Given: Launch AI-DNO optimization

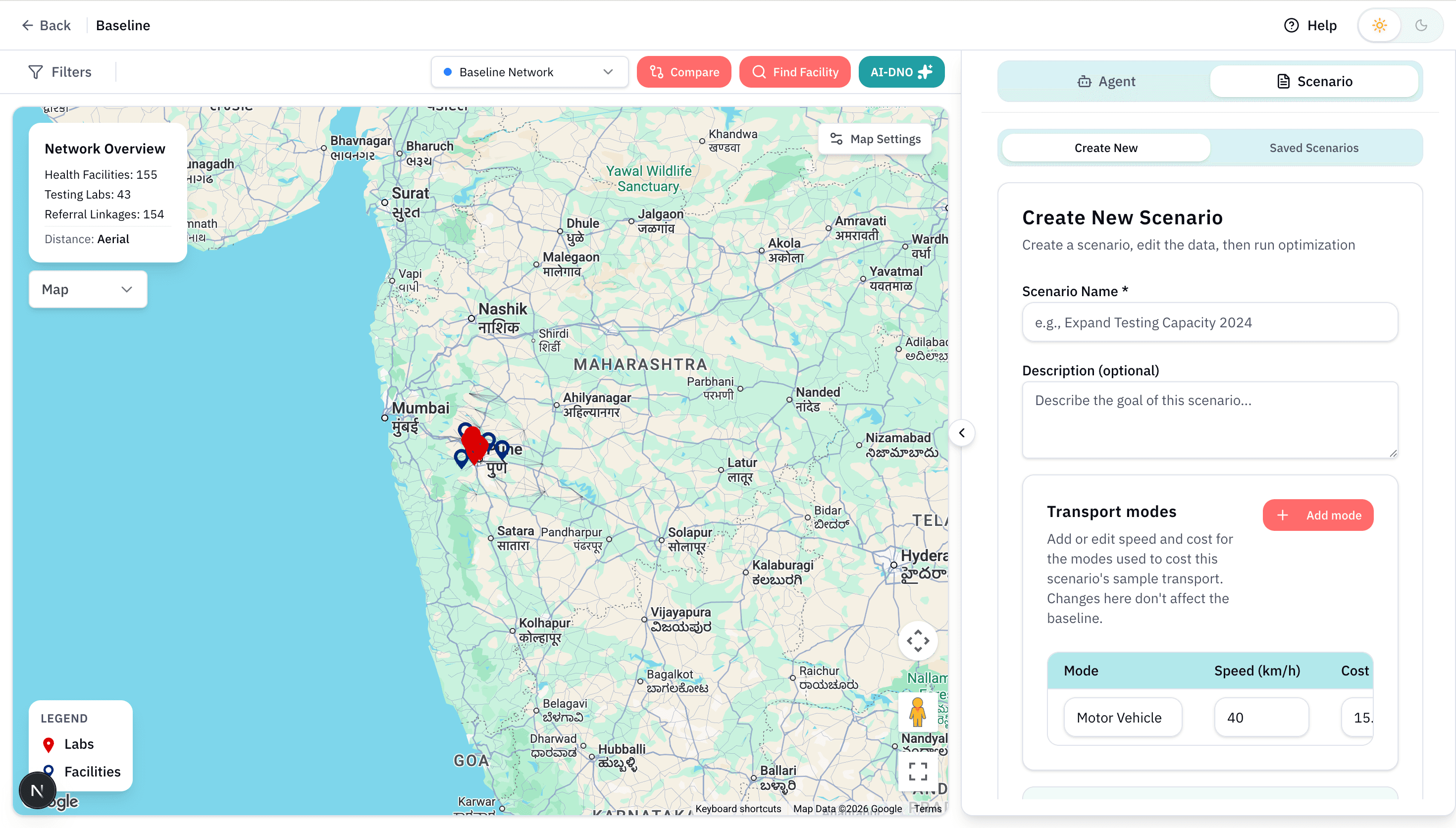Looking at the screenshot, I should 901,72.
